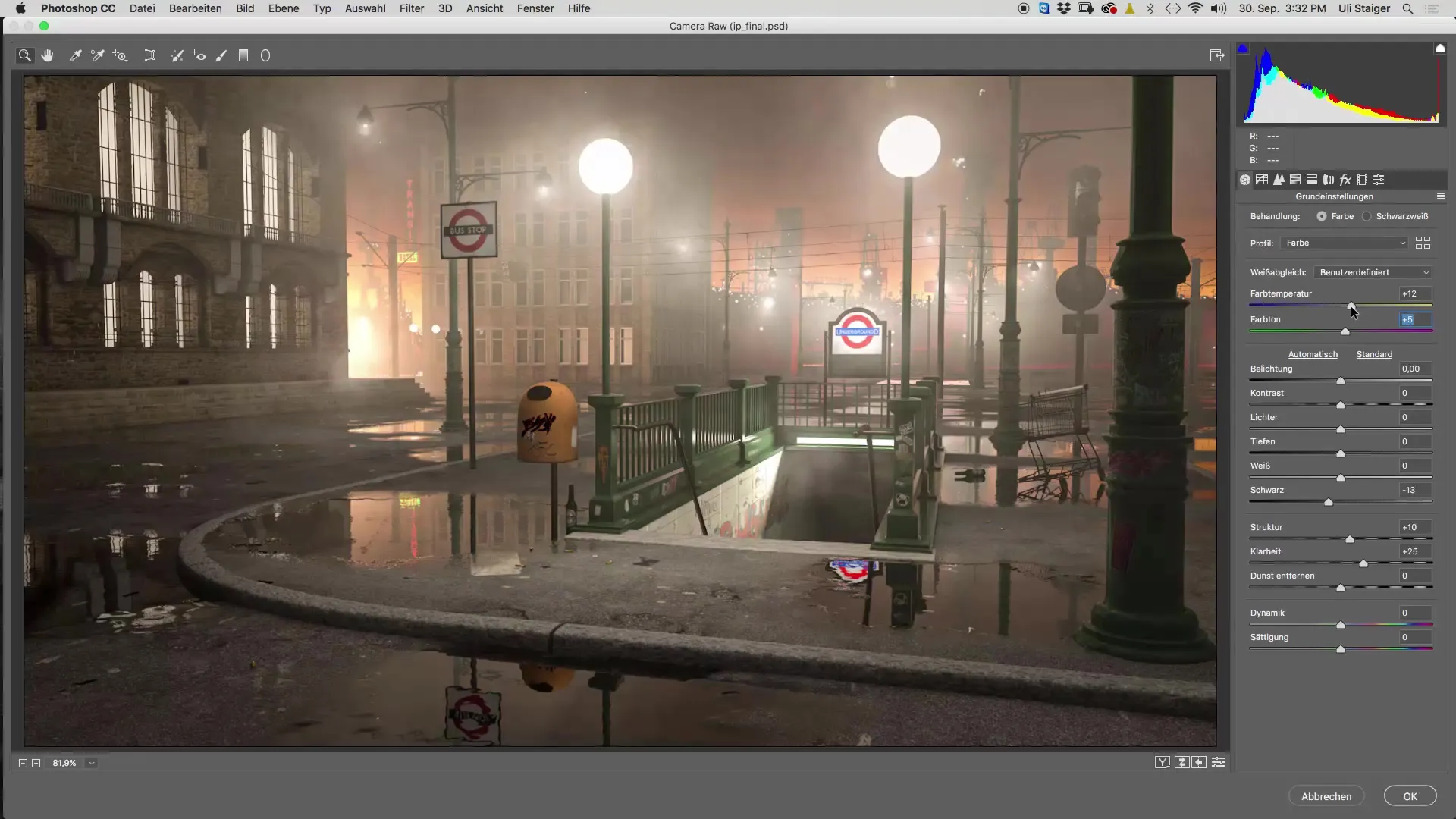Zoom in with the plus button
This screenshot has width=1456, height=819.
coord(36,763)
